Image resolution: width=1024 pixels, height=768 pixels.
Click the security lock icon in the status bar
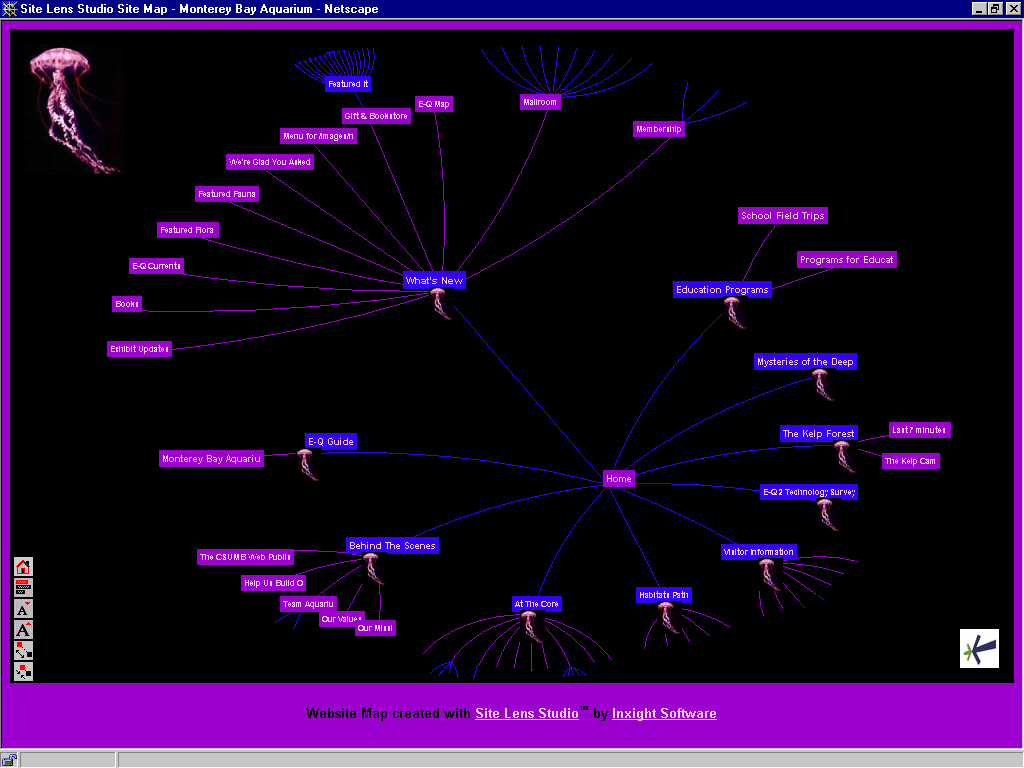pos(9,760)
